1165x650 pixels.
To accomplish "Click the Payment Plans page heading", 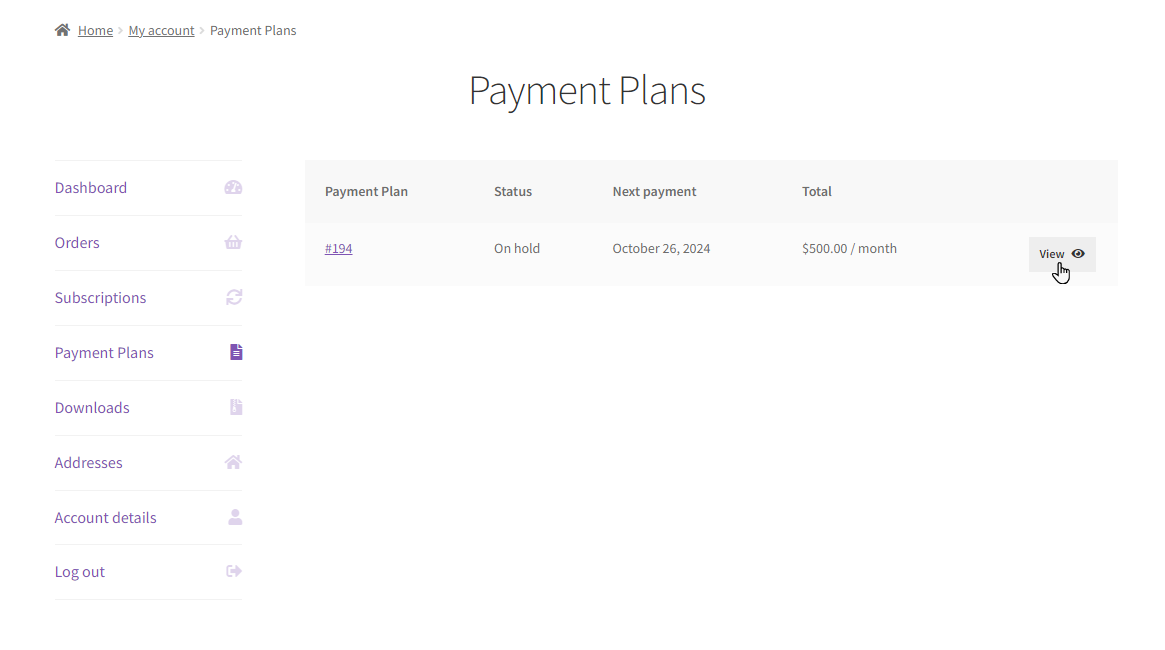I will tap(587, 91).
